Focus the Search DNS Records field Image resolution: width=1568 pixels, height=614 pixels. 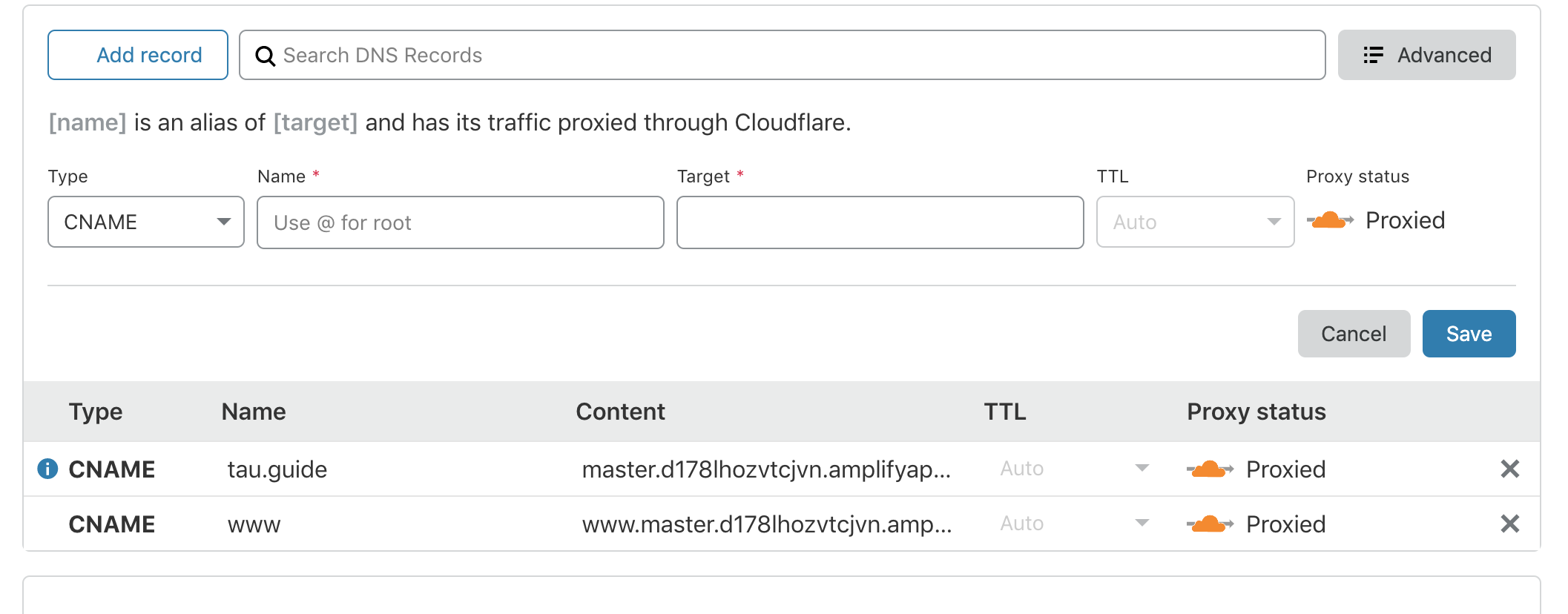pyautogui.click(x=782, y=55)
